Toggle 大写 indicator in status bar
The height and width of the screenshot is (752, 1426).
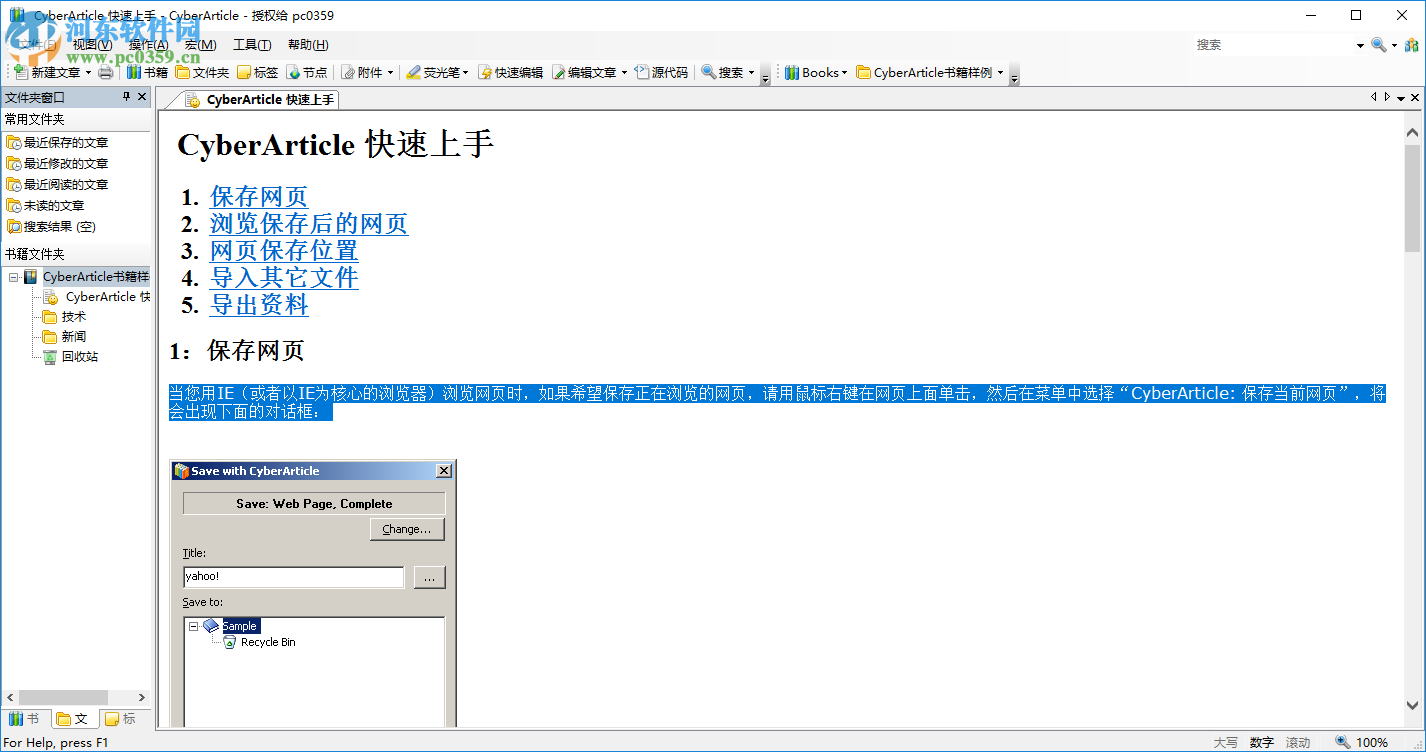point(1226,742)
